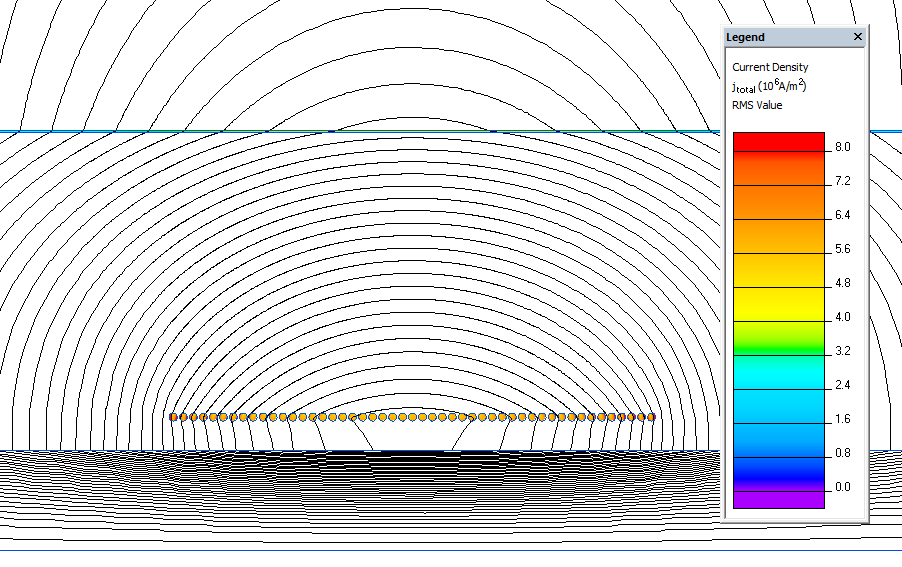Close the Legend window
Viewport: 902px width, 567px height.
coord(857,37)
